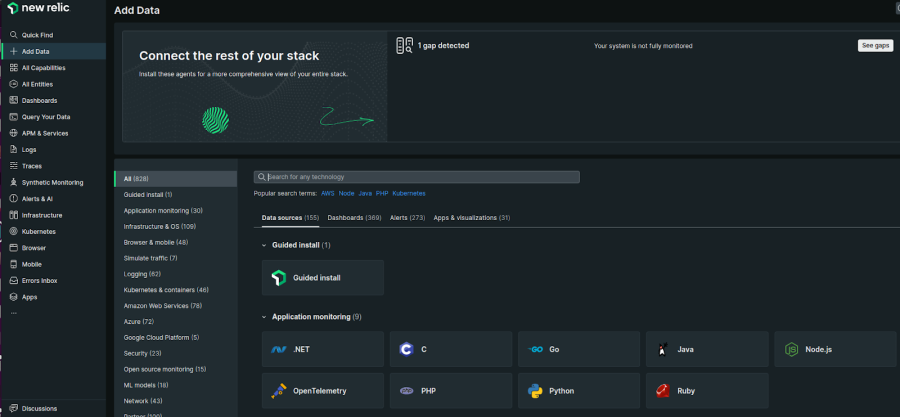This screenshot has width=900, height=417.
Task: Click the magnifier icon in technology search
Action: coord(262,177)
